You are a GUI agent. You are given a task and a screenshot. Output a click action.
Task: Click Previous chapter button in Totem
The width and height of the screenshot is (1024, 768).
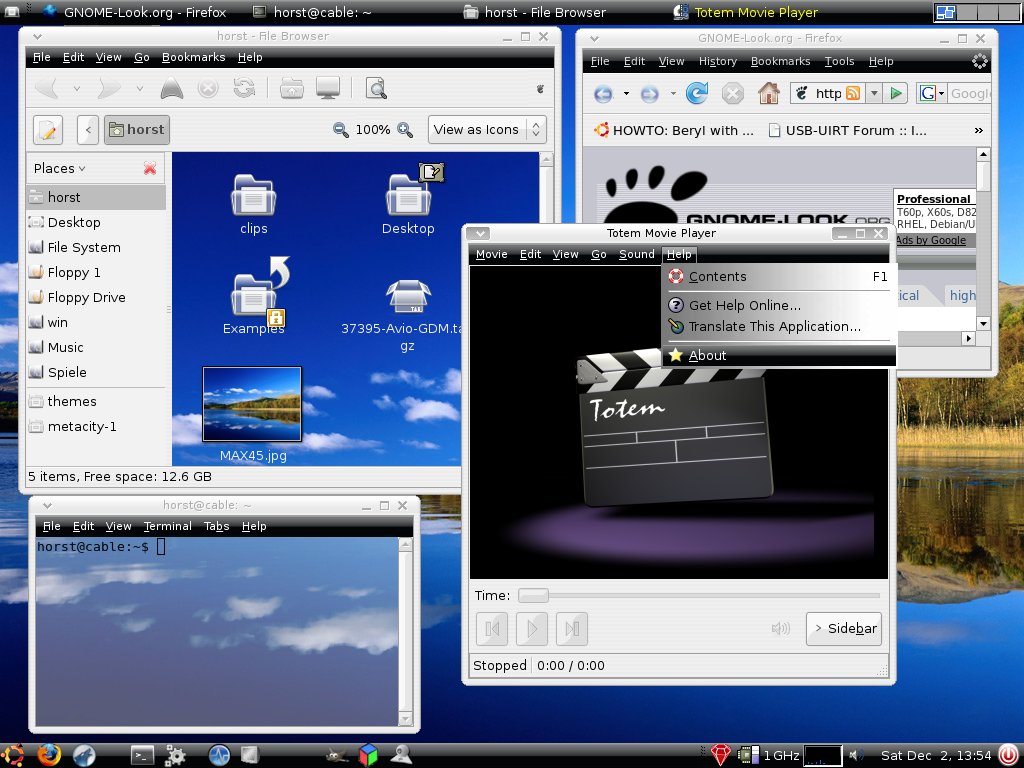point(492,629)
